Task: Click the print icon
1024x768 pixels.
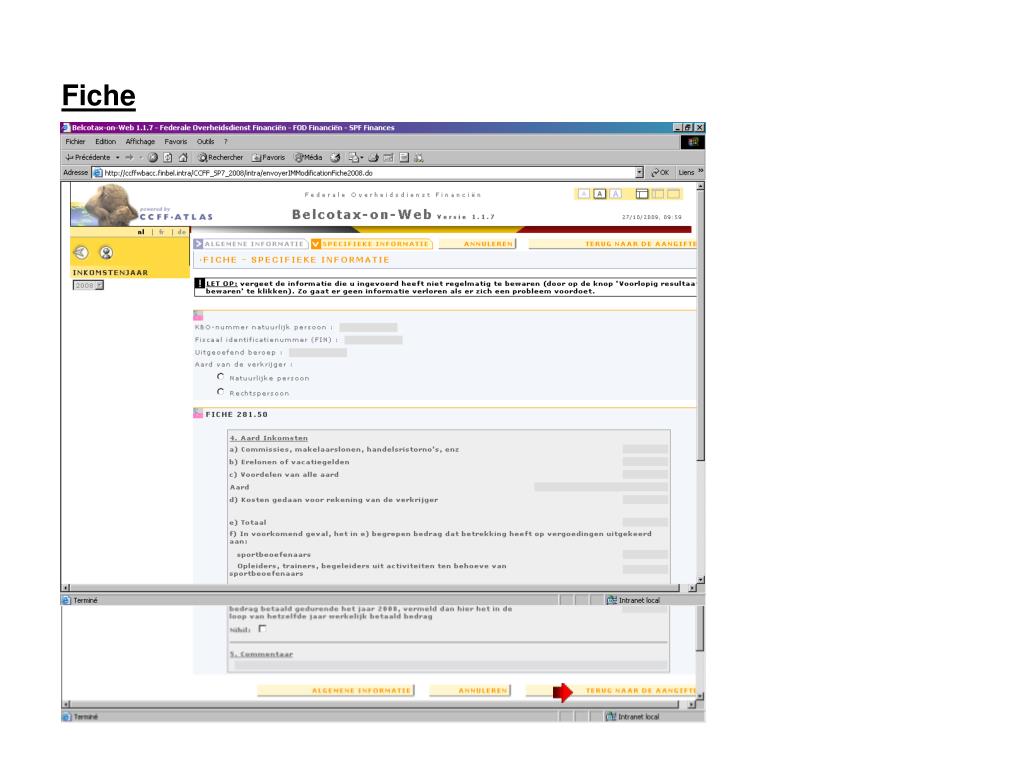Action: click(374, 157)
